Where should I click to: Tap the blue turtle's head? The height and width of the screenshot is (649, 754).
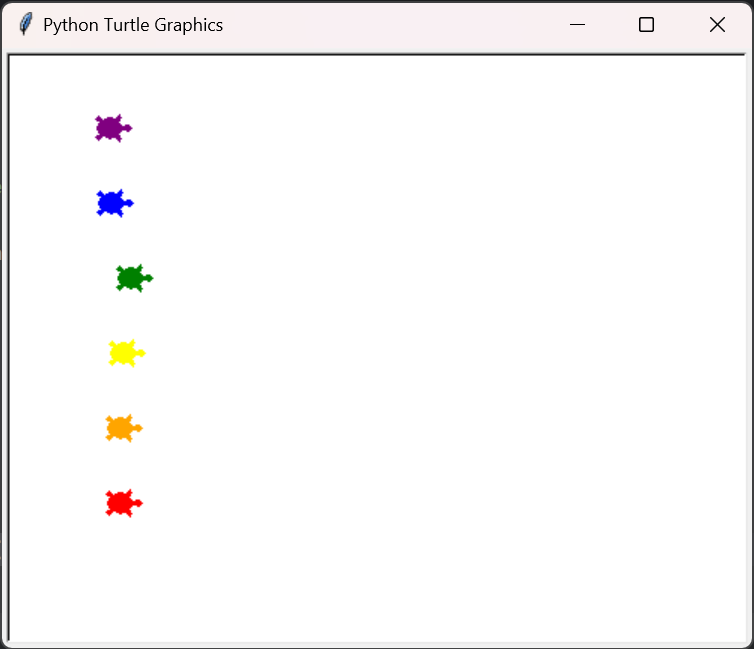click(x=129, y=203)
